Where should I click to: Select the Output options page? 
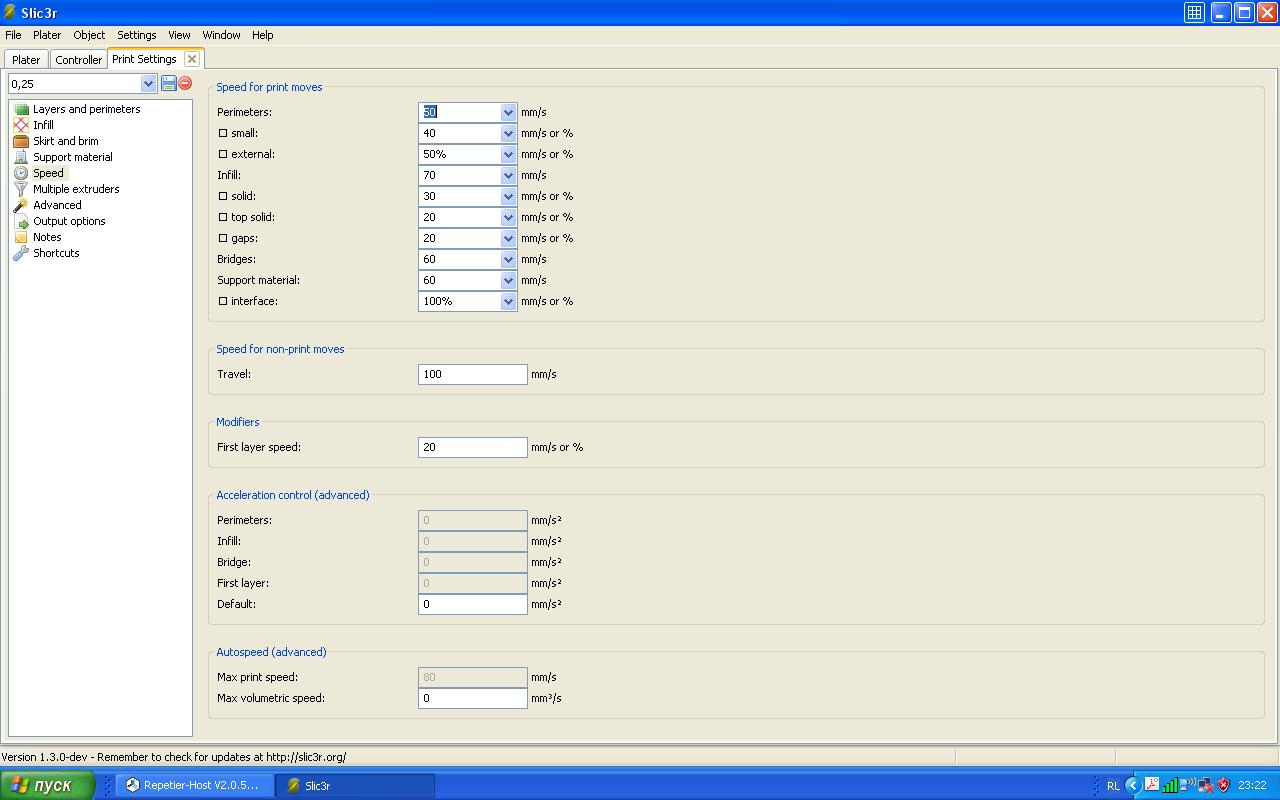coord(68,221)
